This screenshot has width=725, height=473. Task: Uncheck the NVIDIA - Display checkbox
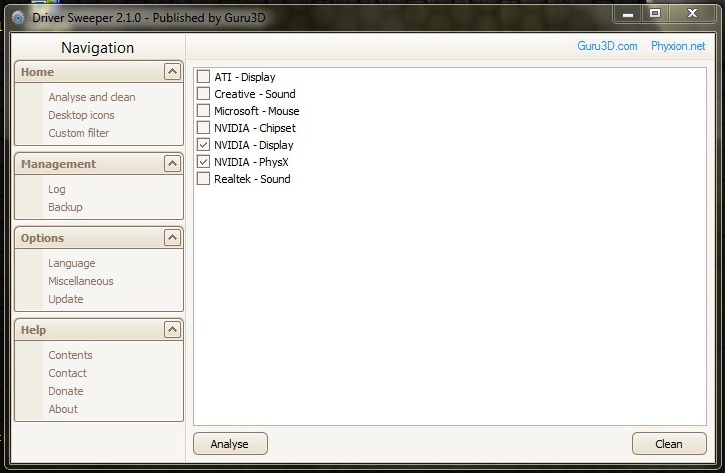[x=204, y=145]
